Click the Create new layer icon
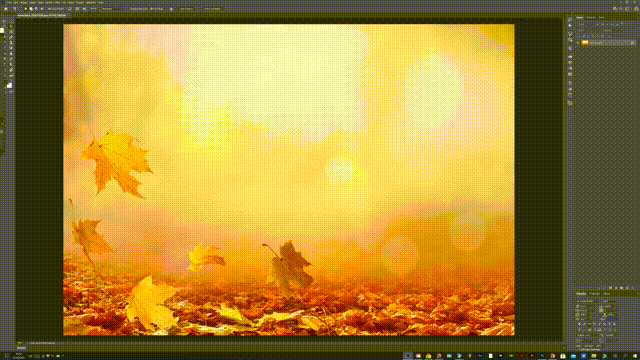Screen dimensions: 640x360 coord(627,288)
